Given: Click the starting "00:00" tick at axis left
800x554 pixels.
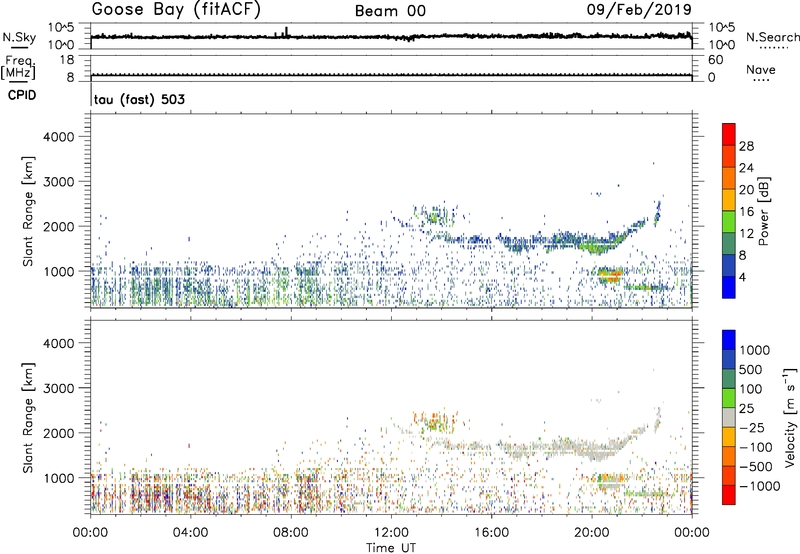Looking at the screenshot, I should 91,533.
